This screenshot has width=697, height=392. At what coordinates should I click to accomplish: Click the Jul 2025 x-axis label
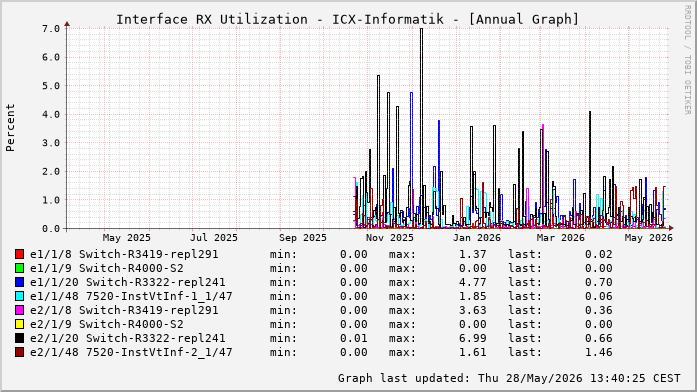pos(214,238)
